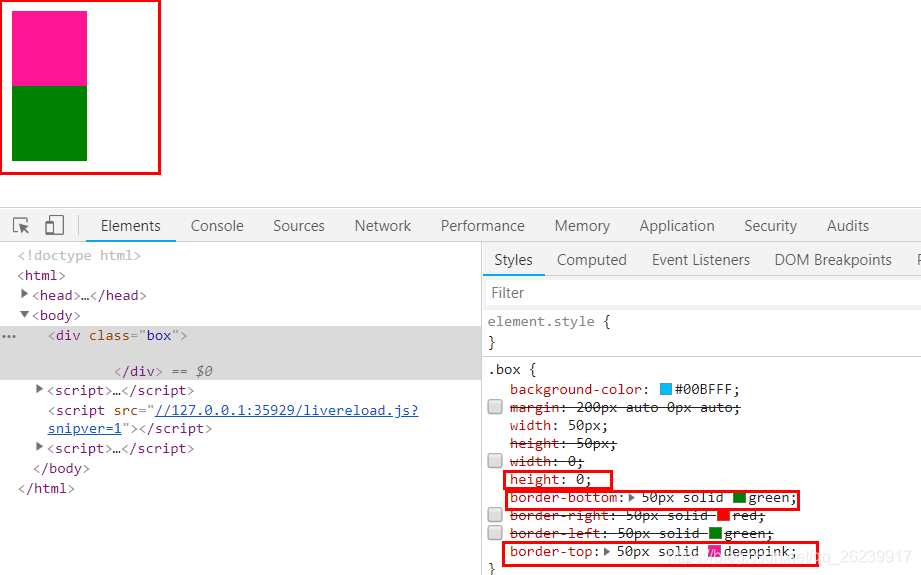Expand border-bottom shorthand property triangle
The height and width of the screenshot is (575, 921).
[x=632, y=497]
